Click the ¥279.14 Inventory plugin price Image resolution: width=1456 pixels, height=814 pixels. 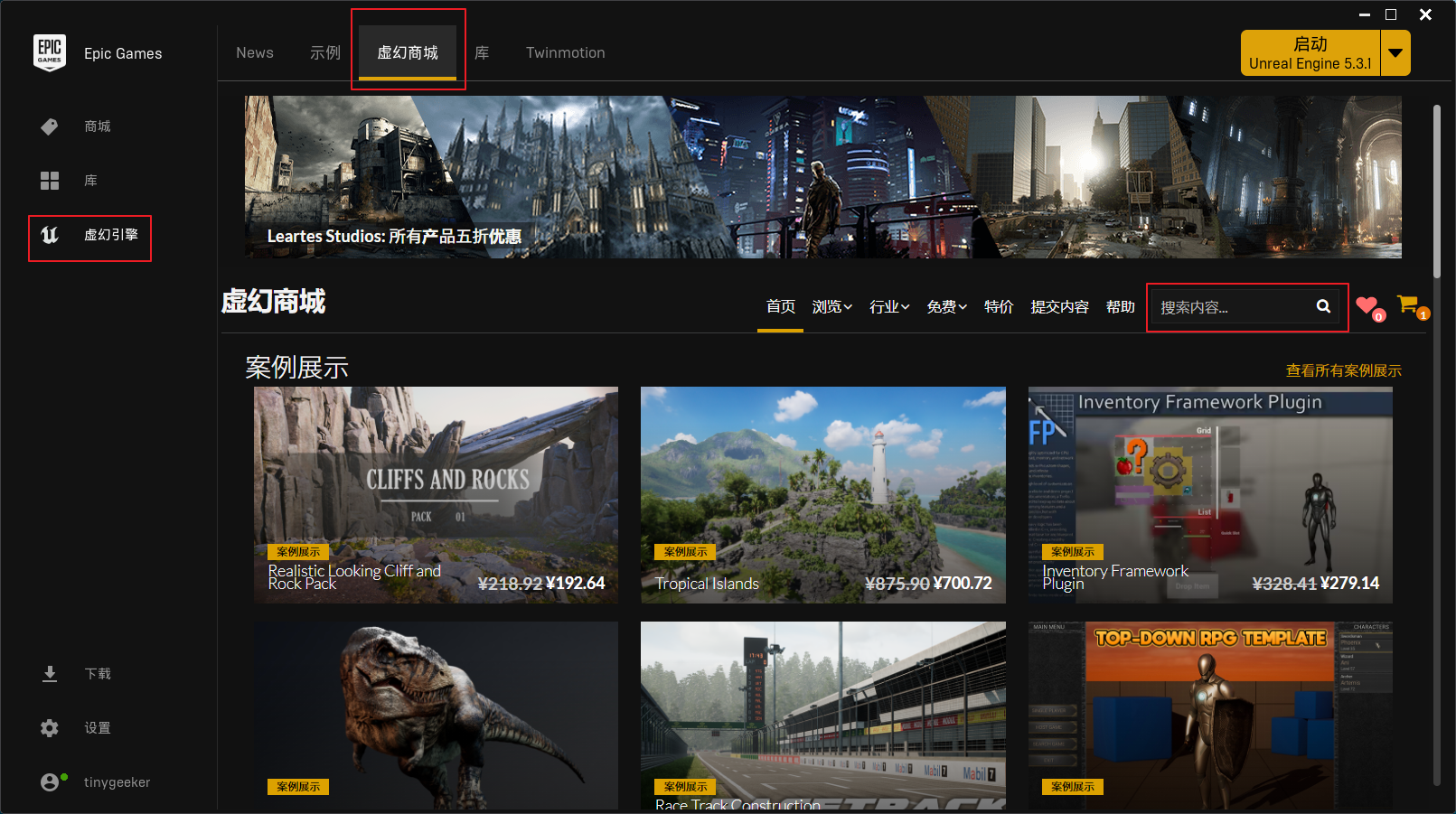pos(1350,584)
